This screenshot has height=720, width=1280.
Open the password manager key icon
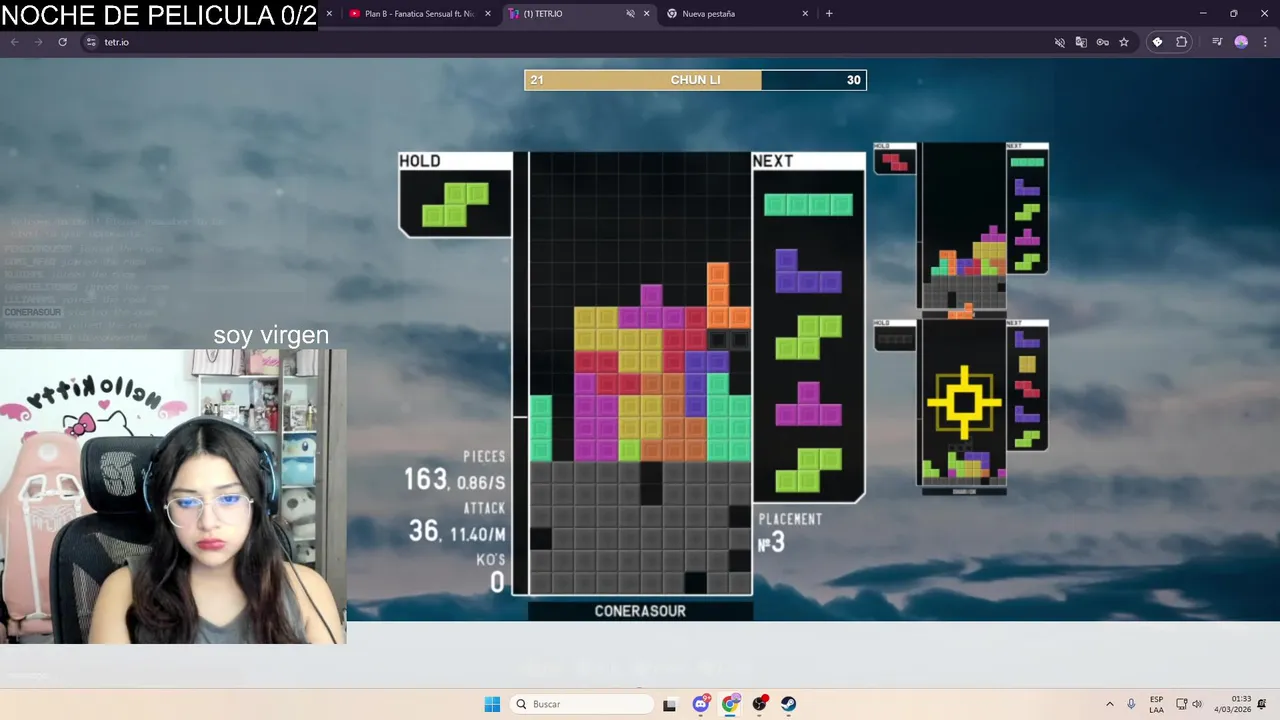[x=1102, y=42]
